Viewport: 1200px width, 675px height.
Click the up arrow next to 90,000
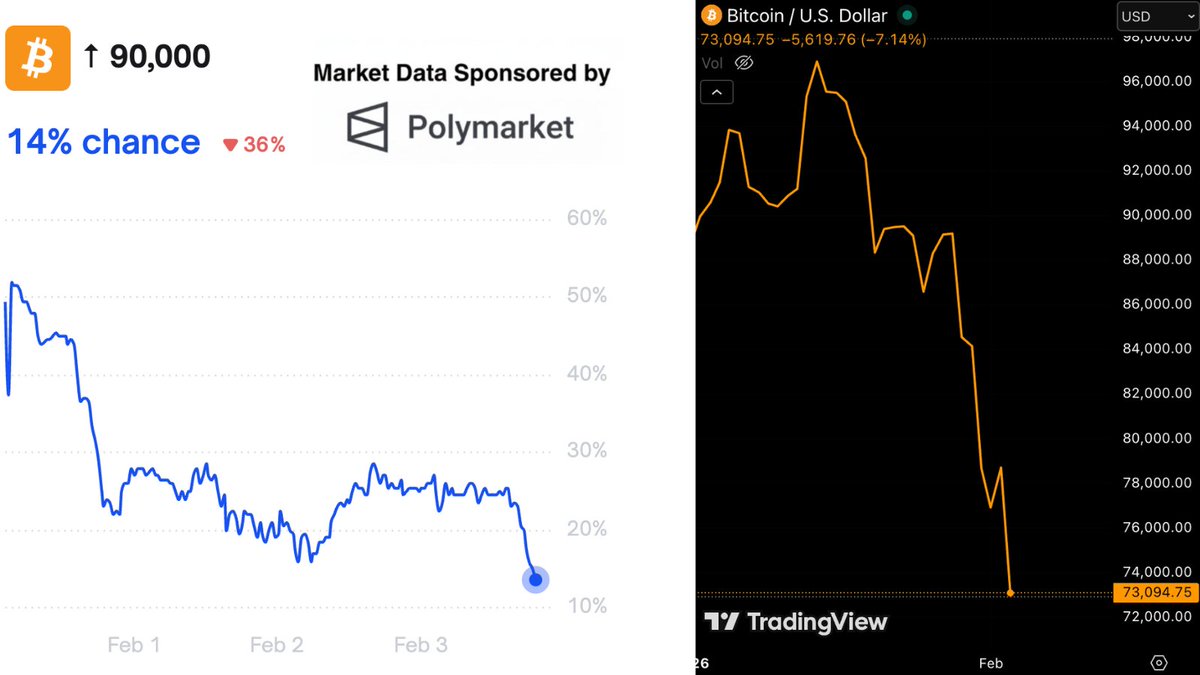click(91, 57)
